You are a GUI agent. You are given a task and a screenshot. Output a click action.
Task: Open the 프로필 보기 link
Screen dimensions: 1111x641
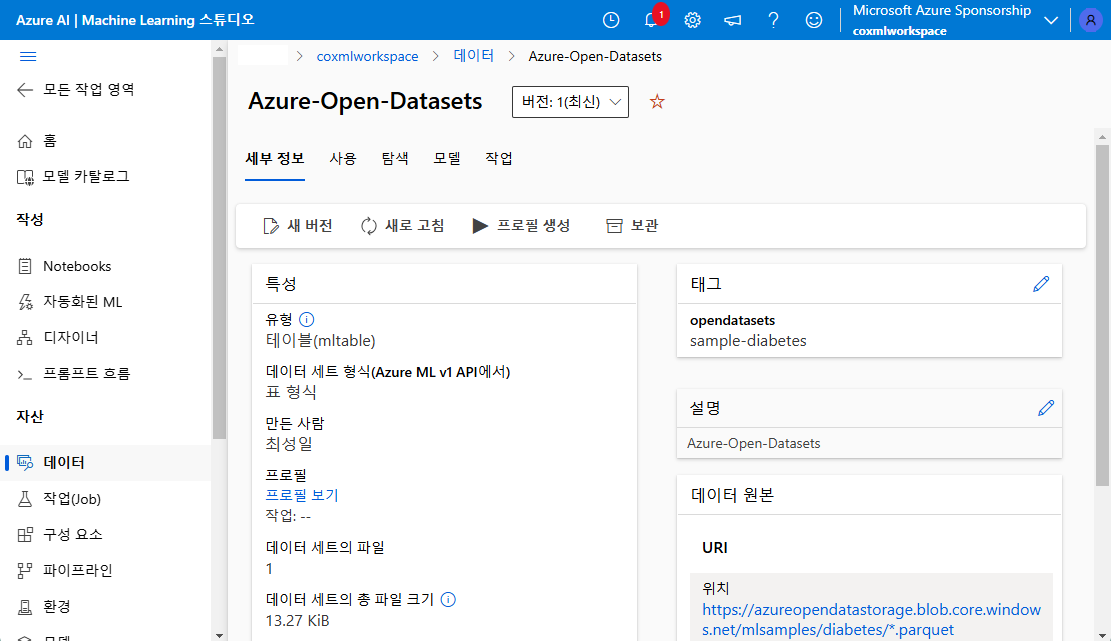click(302, 495)
